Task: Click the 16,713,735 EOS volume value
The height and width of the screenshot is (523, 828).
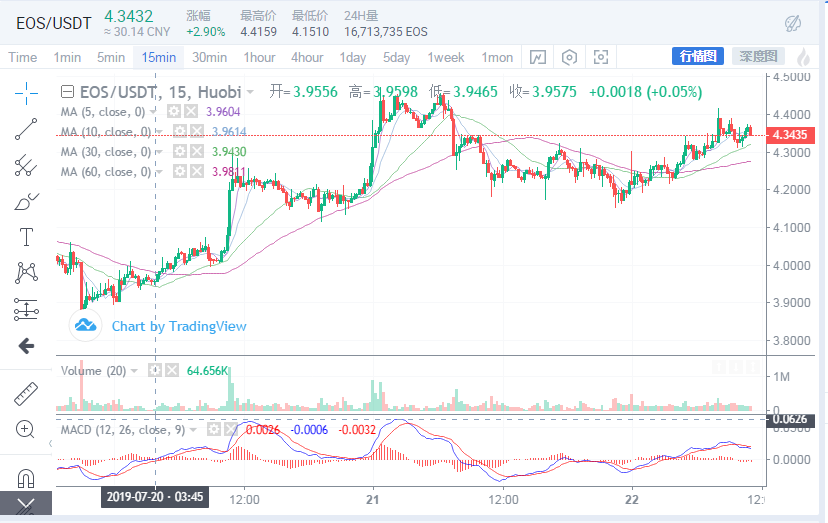Action: (x=386, y=32)
